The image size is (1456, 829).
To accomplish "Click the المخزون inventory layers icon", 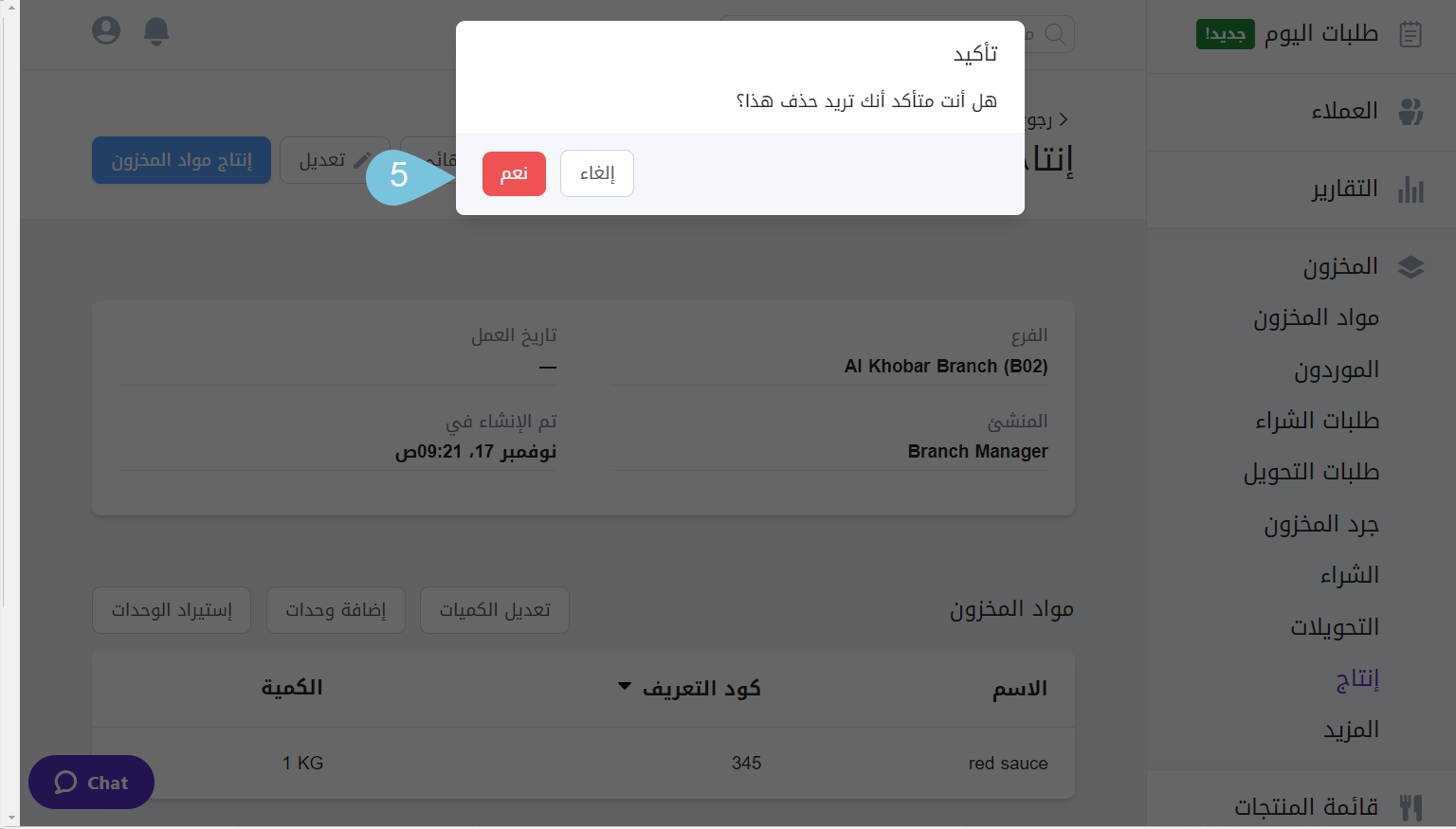I will pos(1411,266).
